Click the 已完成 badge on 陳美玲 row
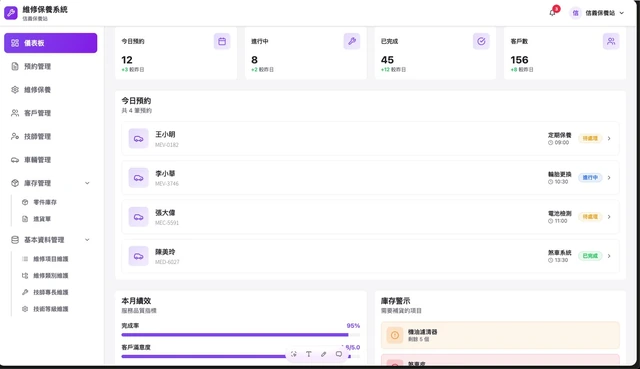The width and height of the screenshot is (640, 369). click(x=590, y=256)
